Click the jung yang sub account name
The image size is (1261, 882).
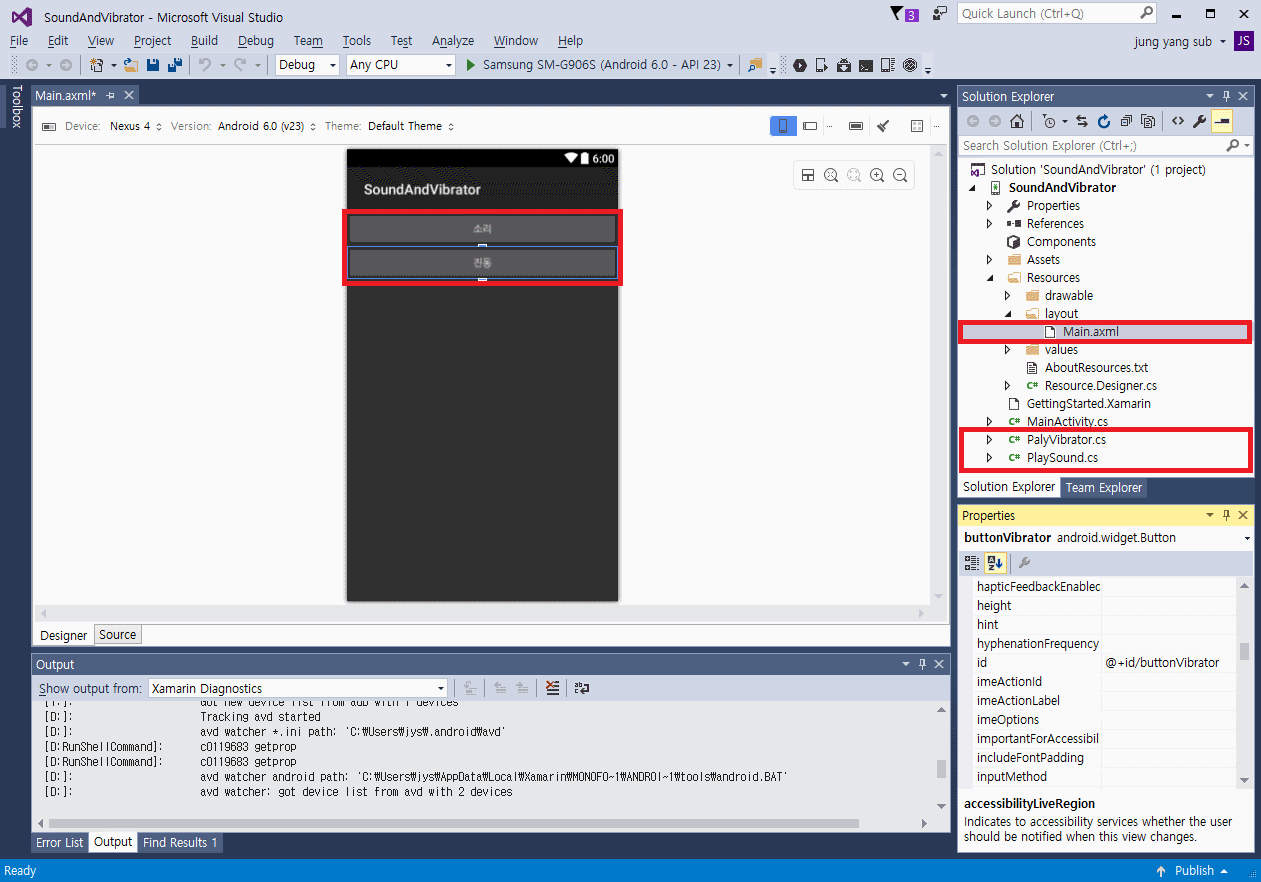[x=1172, y=41]
